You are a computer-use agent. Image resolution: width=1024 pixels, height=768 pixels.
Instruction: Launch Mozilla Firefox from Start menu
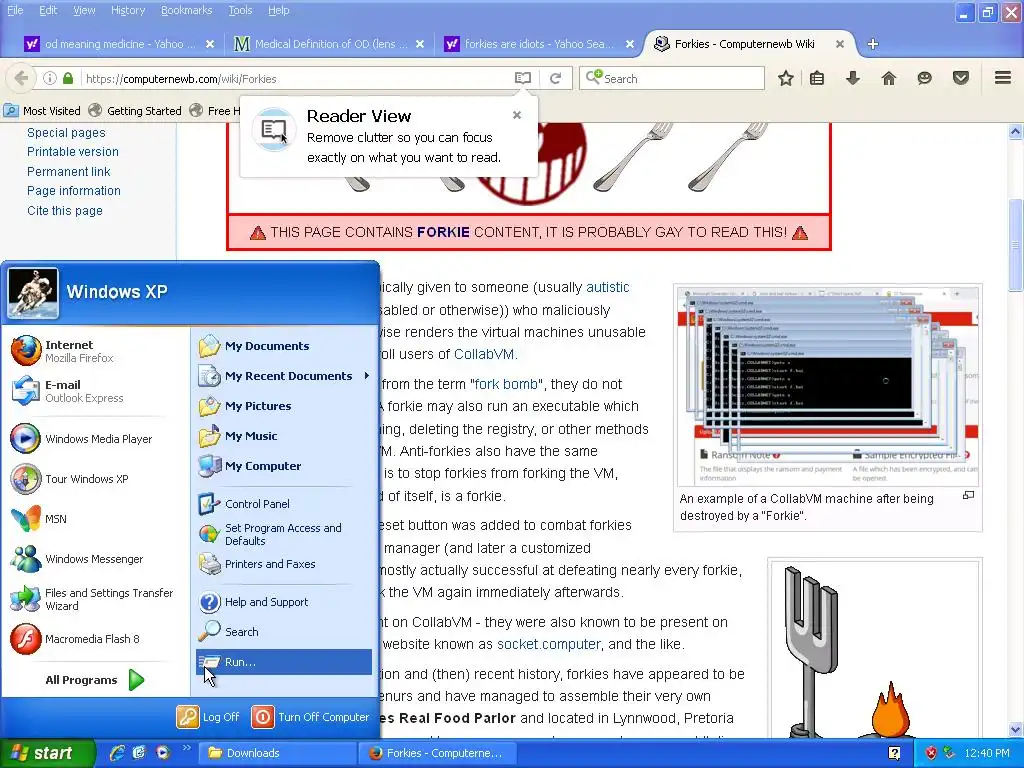pos(97,351)
